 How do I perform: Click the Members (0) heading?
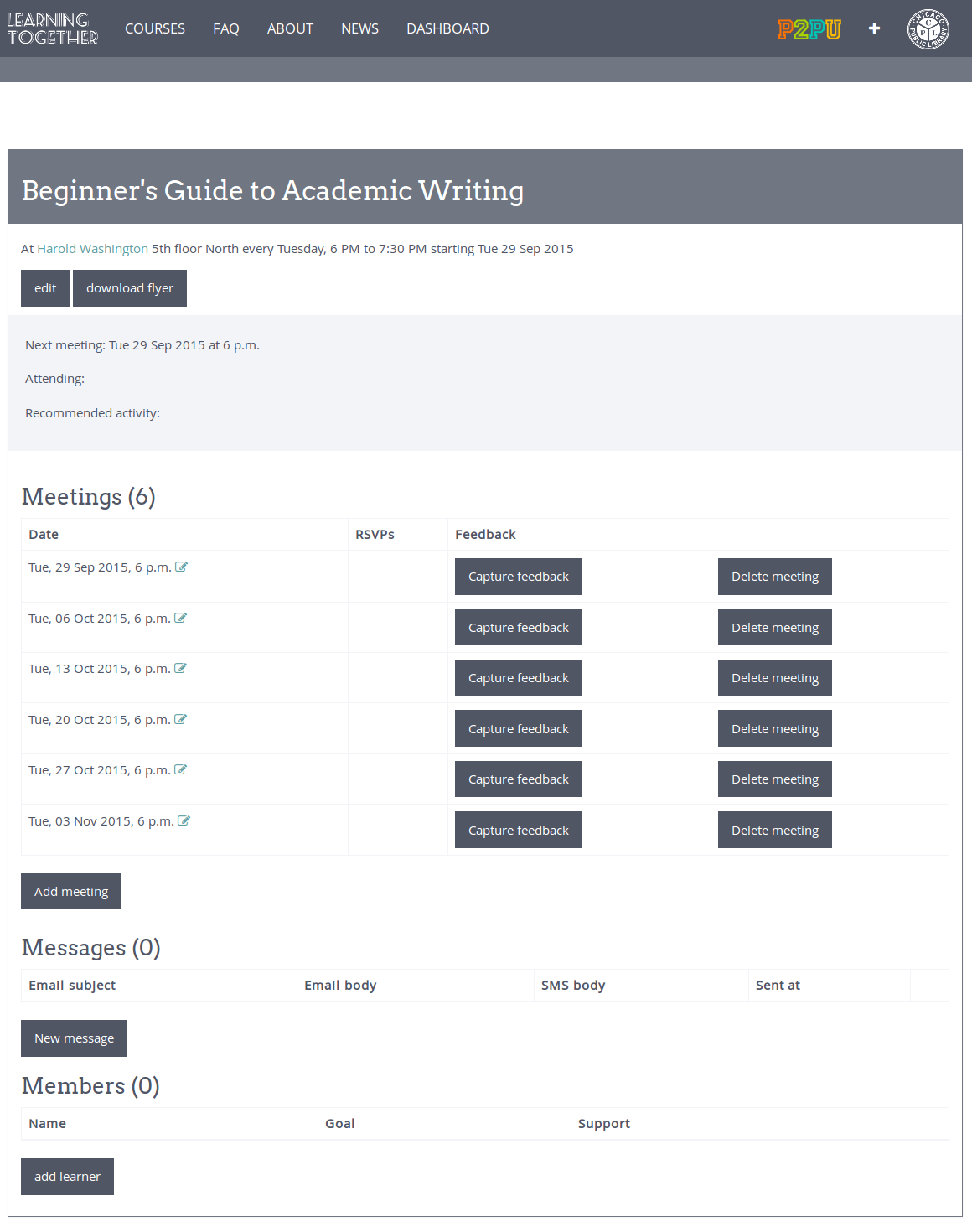click(90, 1086)
